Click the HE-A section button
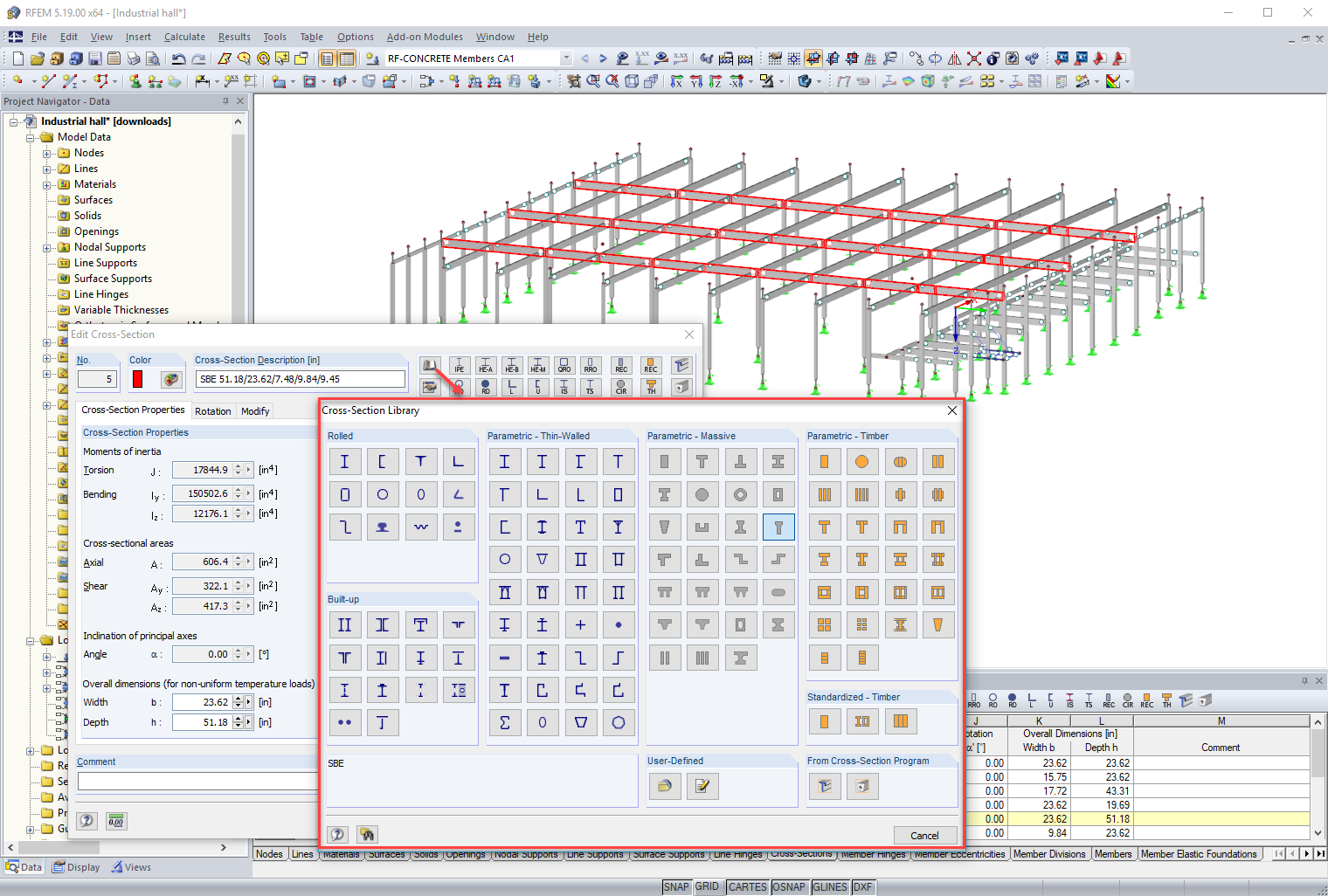This screenshot has width=1328, height=896. pyautogui.click(x=486, y=365)
